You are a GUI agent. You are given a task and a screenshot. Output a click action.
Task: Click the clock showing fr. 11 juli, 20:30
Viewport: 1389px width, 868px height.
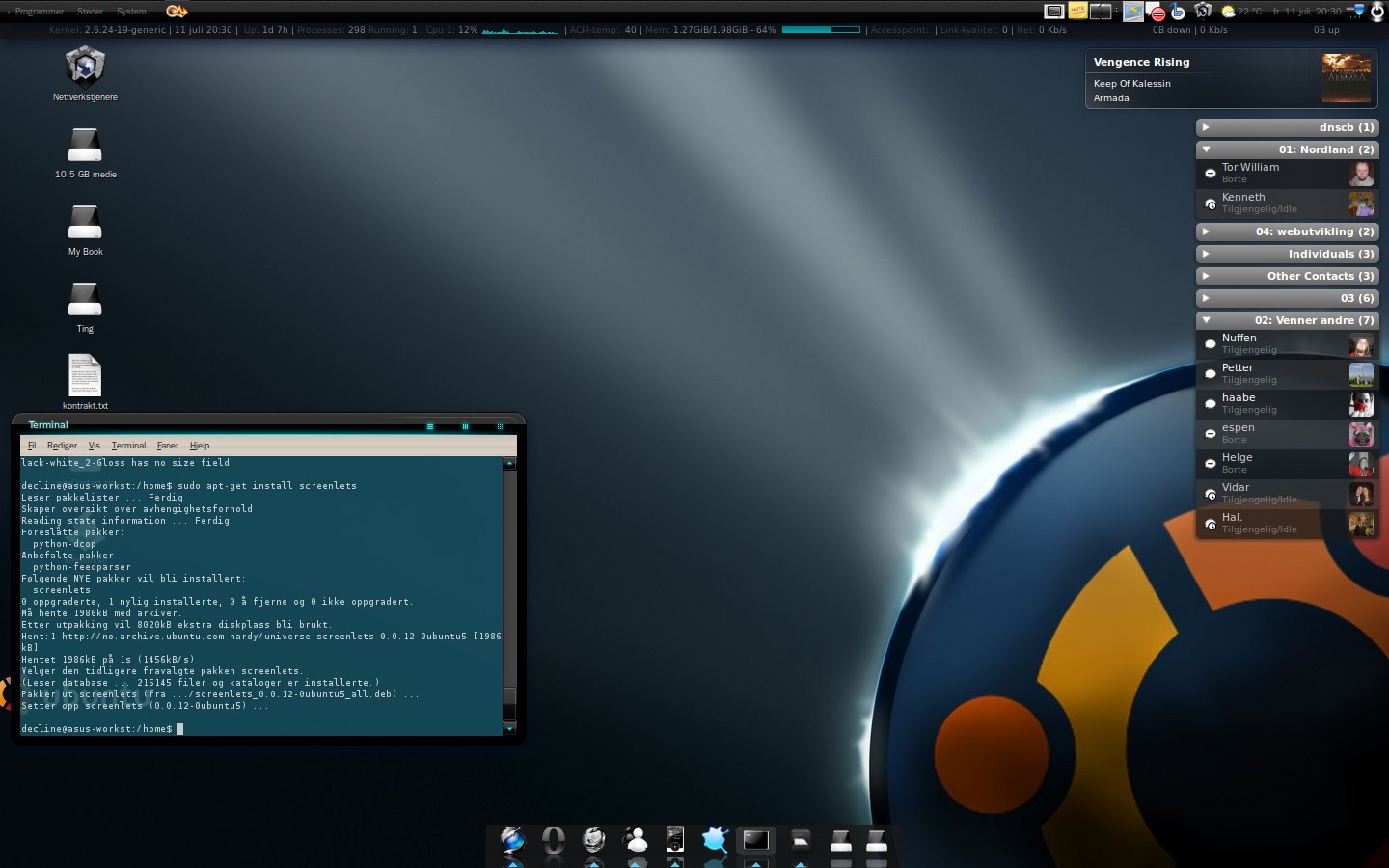tap(1307, 12)
